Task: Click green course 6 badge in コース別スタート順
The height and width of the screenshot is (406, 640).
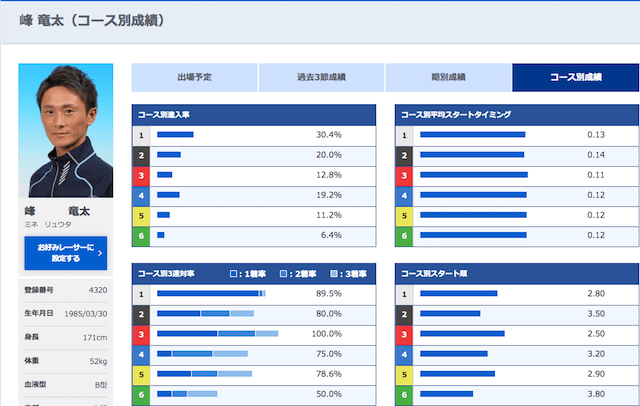Action: [404, 395]
